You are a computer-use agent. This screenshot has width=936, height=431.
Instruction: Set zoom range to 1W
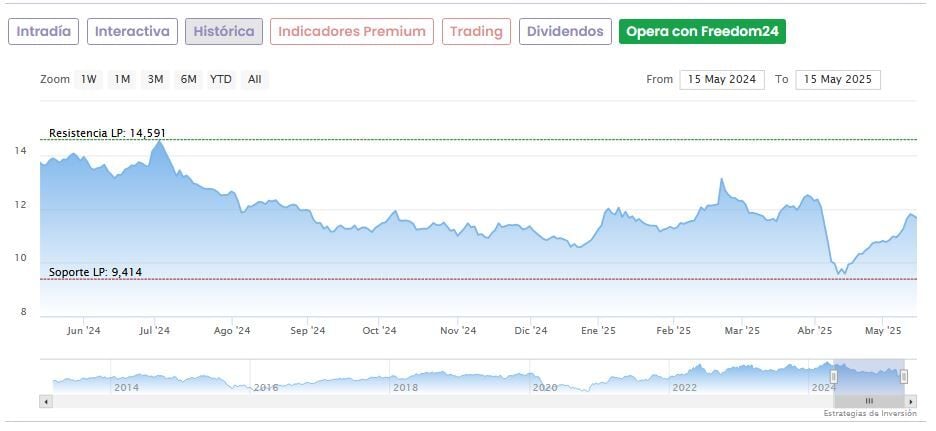tap(89, 79)
